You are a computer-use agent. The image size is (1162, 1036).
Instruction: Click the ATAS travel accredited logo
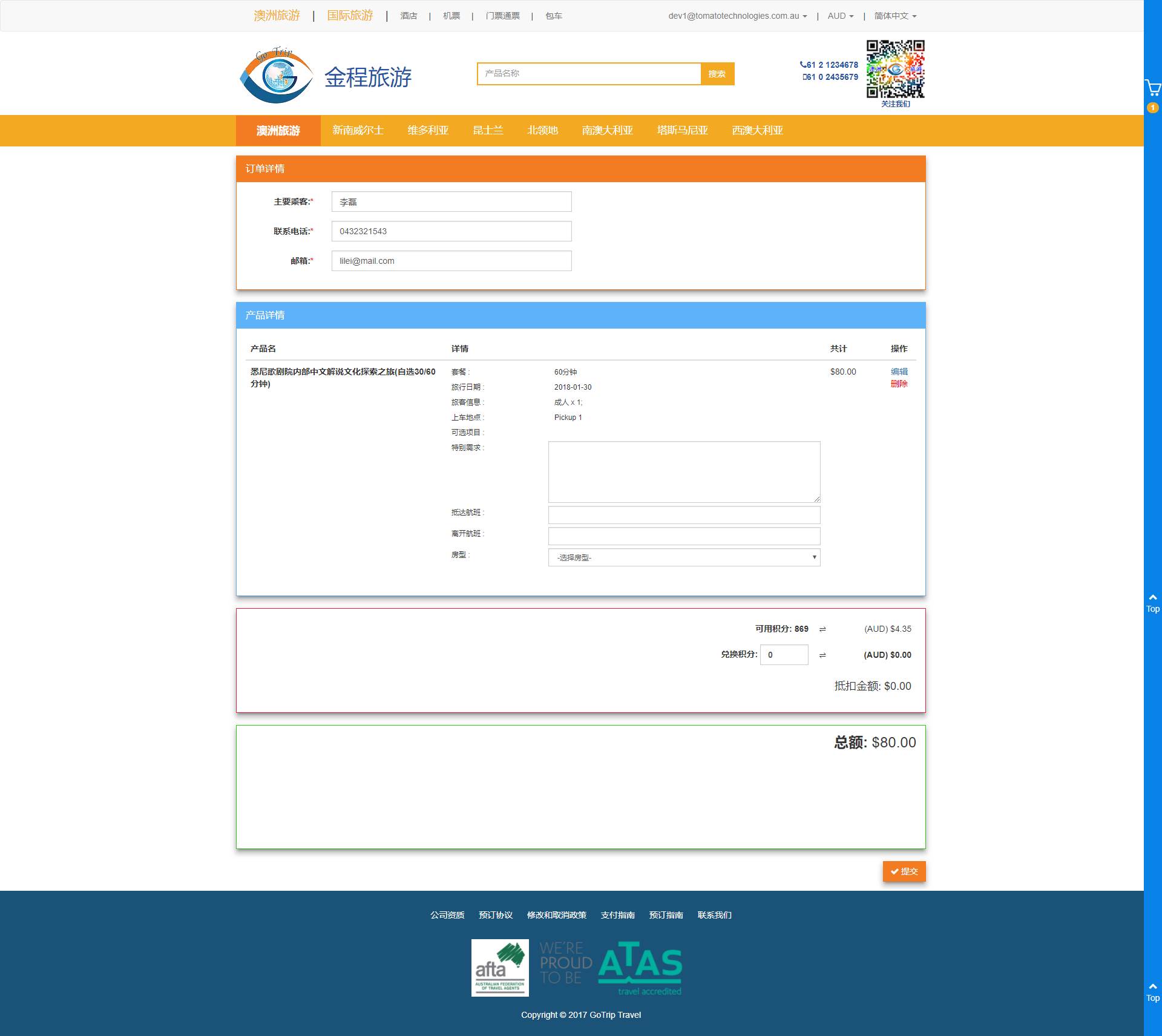[640, 968]
